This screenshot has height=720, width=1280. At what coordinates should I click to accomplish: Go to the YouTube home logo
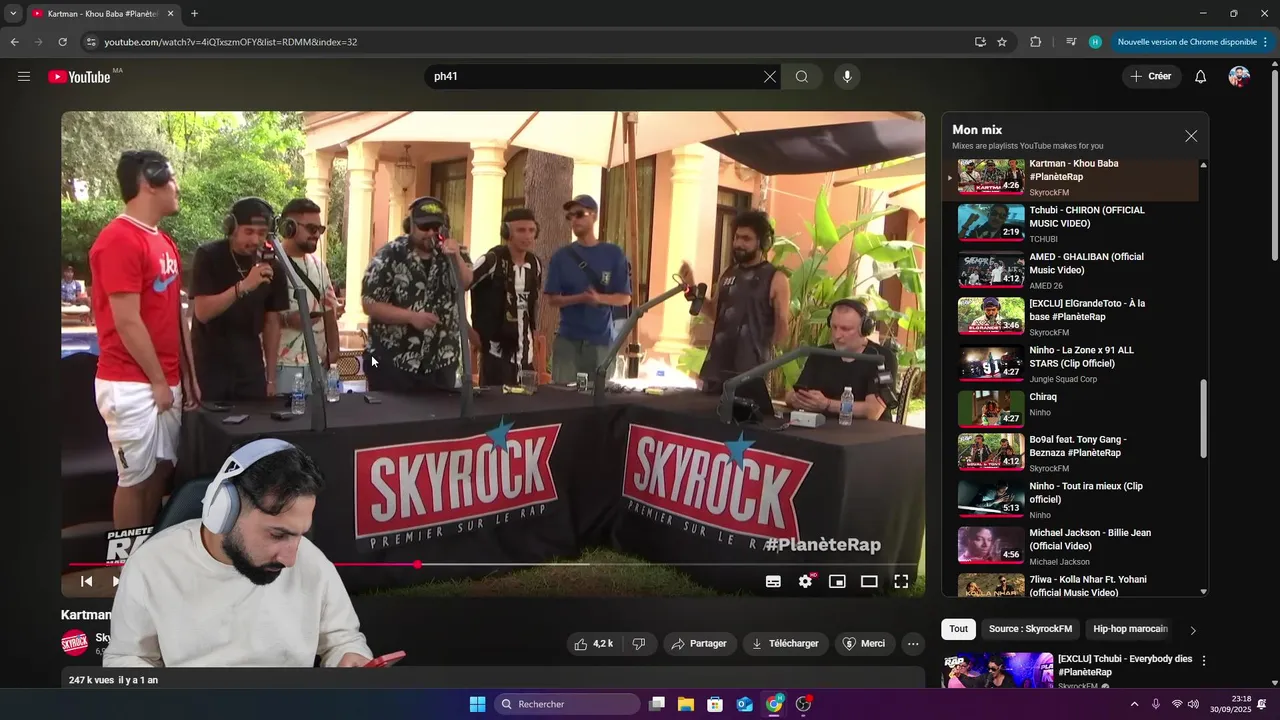(x=79, y=77)
